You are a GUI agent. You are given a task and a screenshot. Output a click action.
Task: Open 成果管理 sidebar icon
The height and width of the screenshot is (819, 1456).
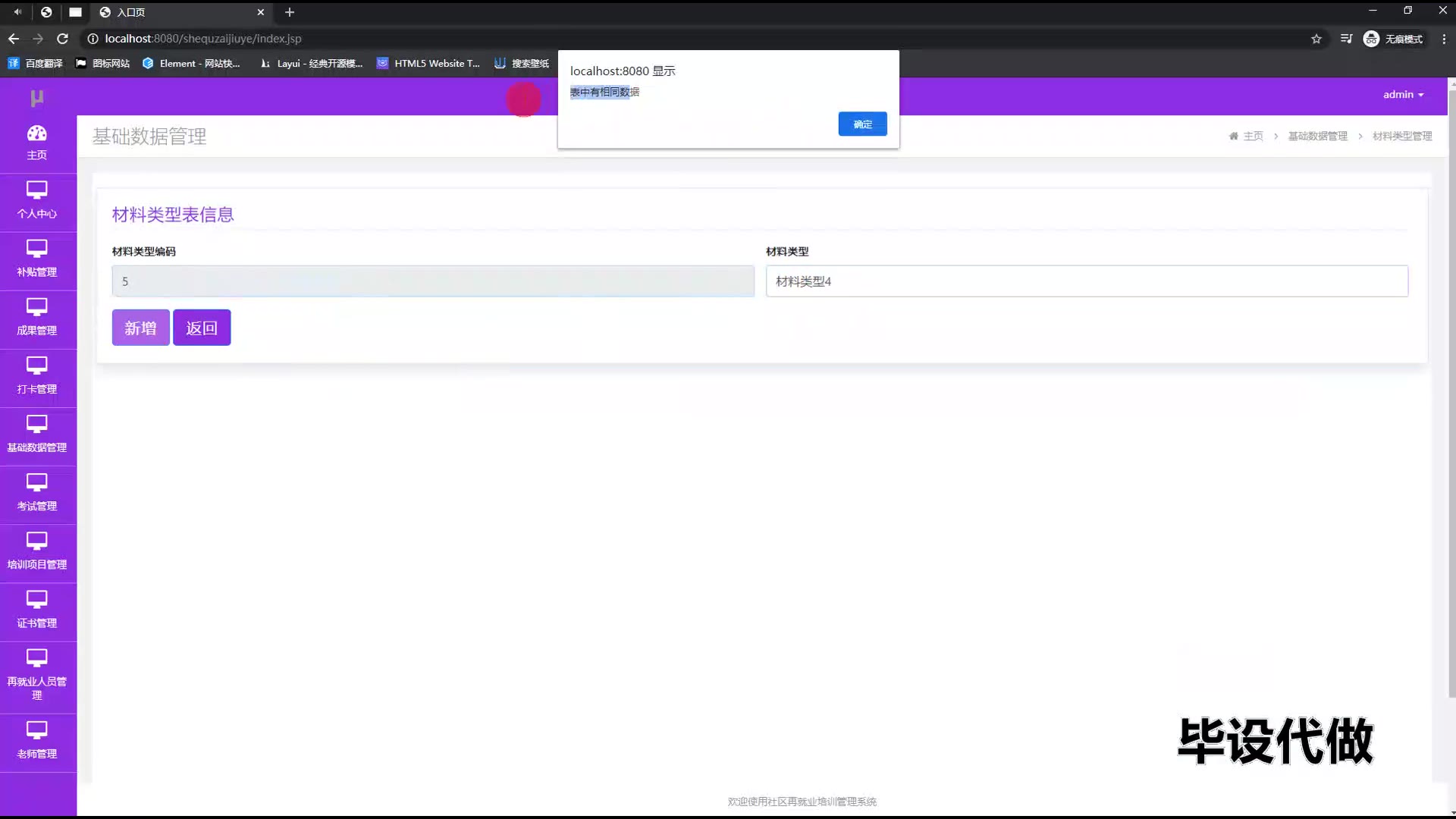pos(36,307)
